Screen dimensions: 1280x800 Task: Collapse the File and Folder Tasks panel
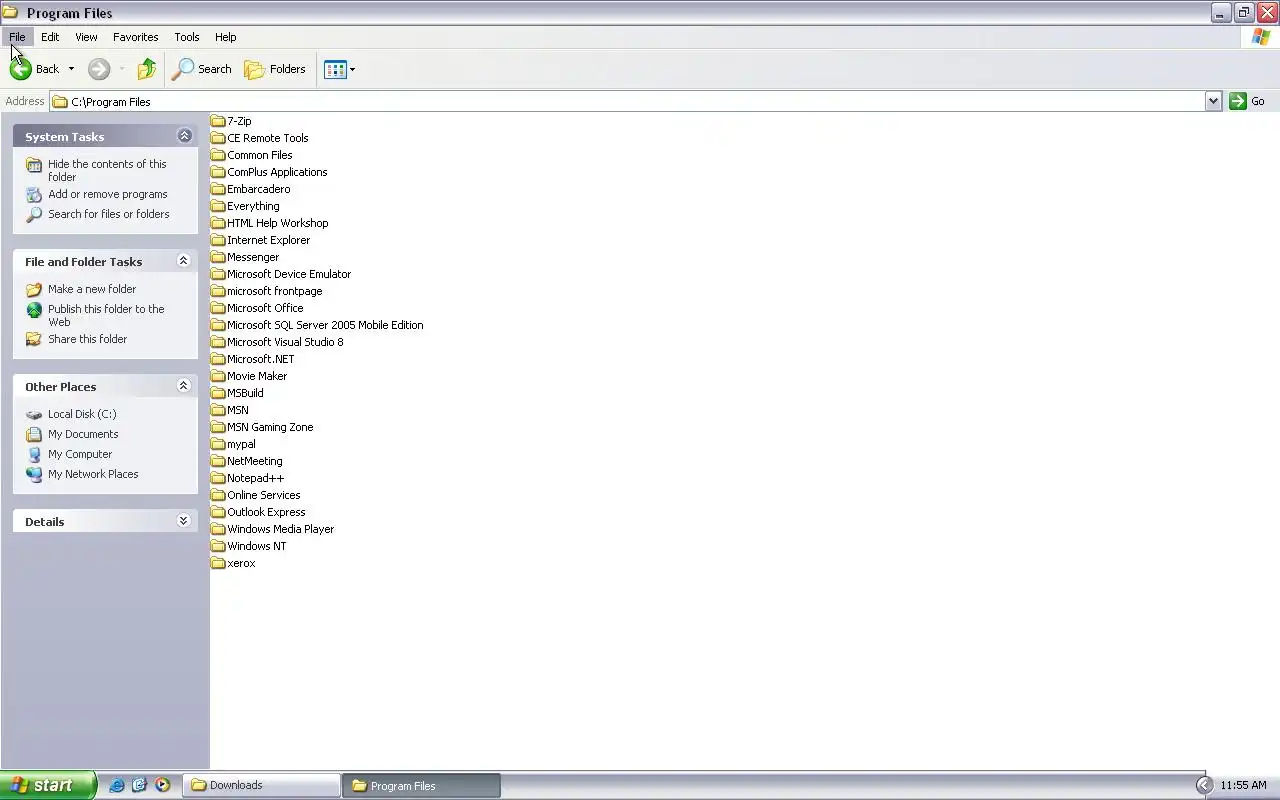(x=184, y=261)
